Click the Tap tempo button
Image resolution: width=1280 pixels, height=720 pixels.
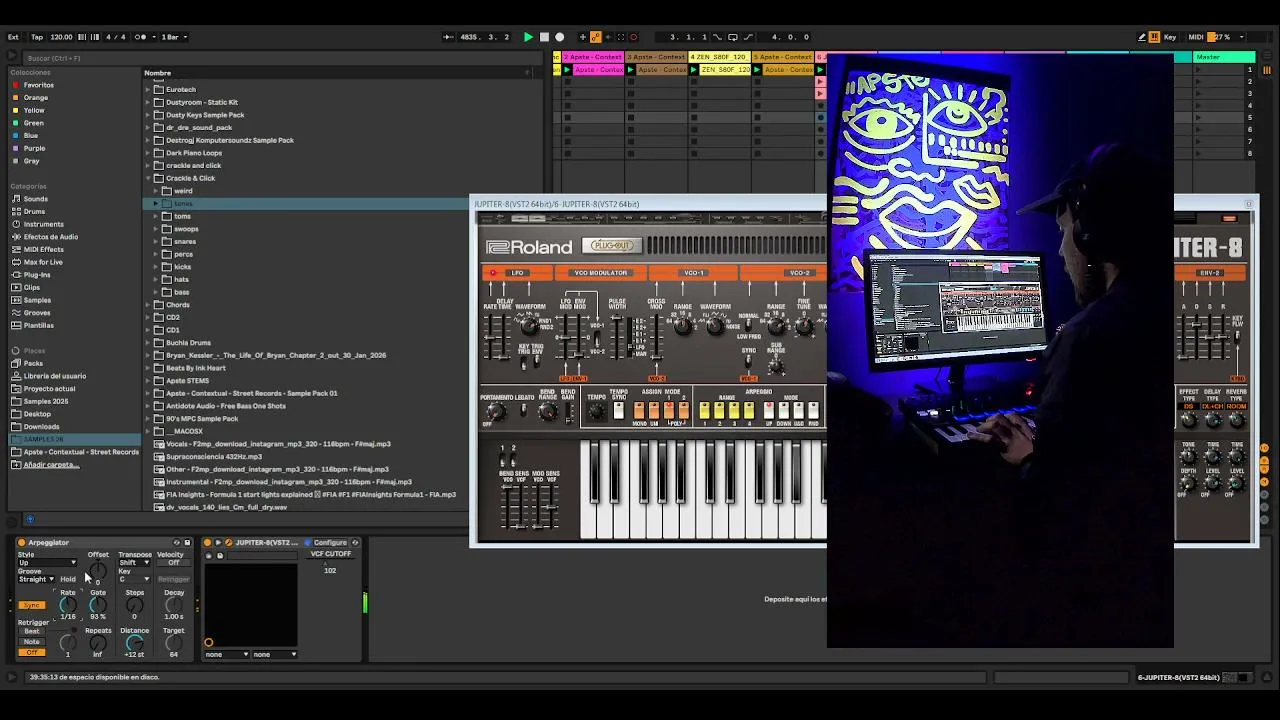(37, 37)
